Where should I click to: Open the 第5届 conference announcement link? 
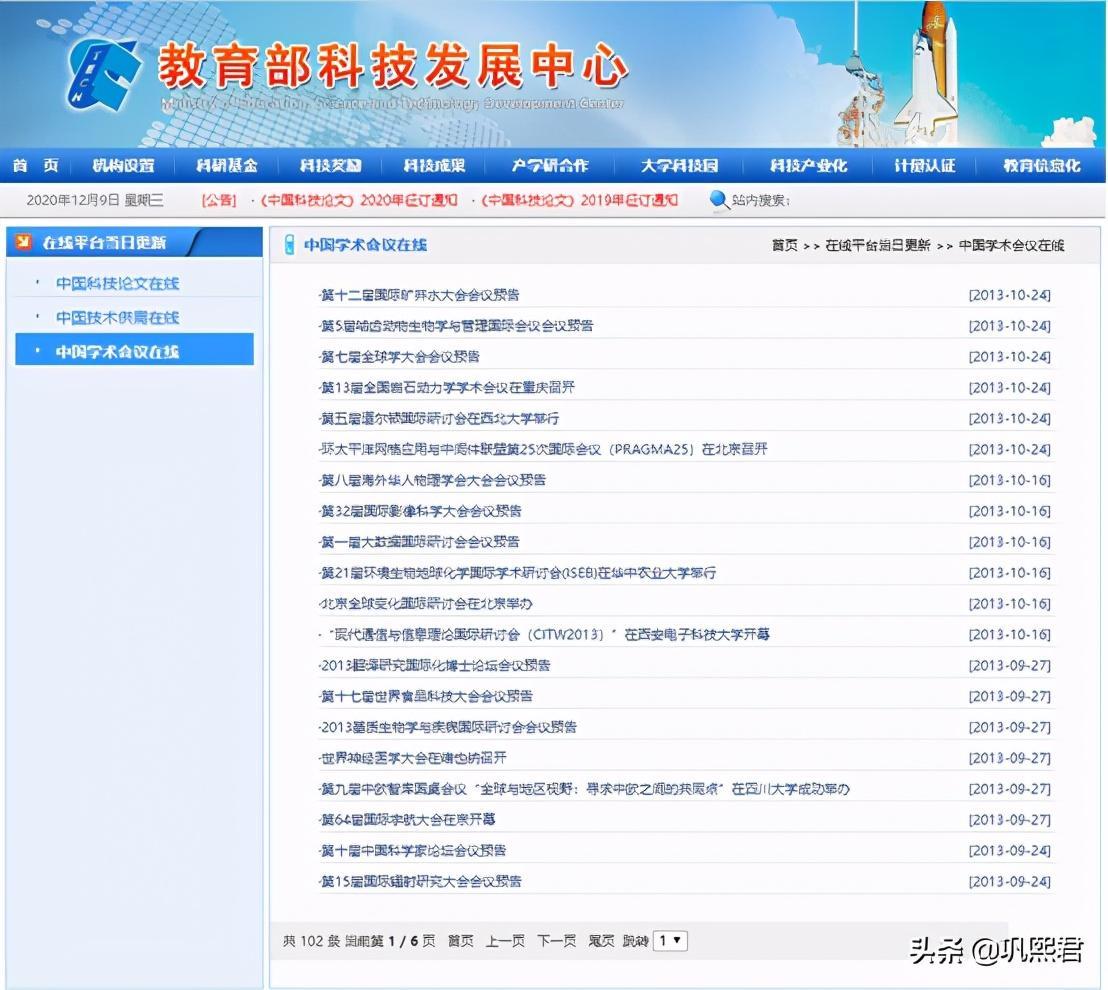pyautogui.click(x=456, y=326)
